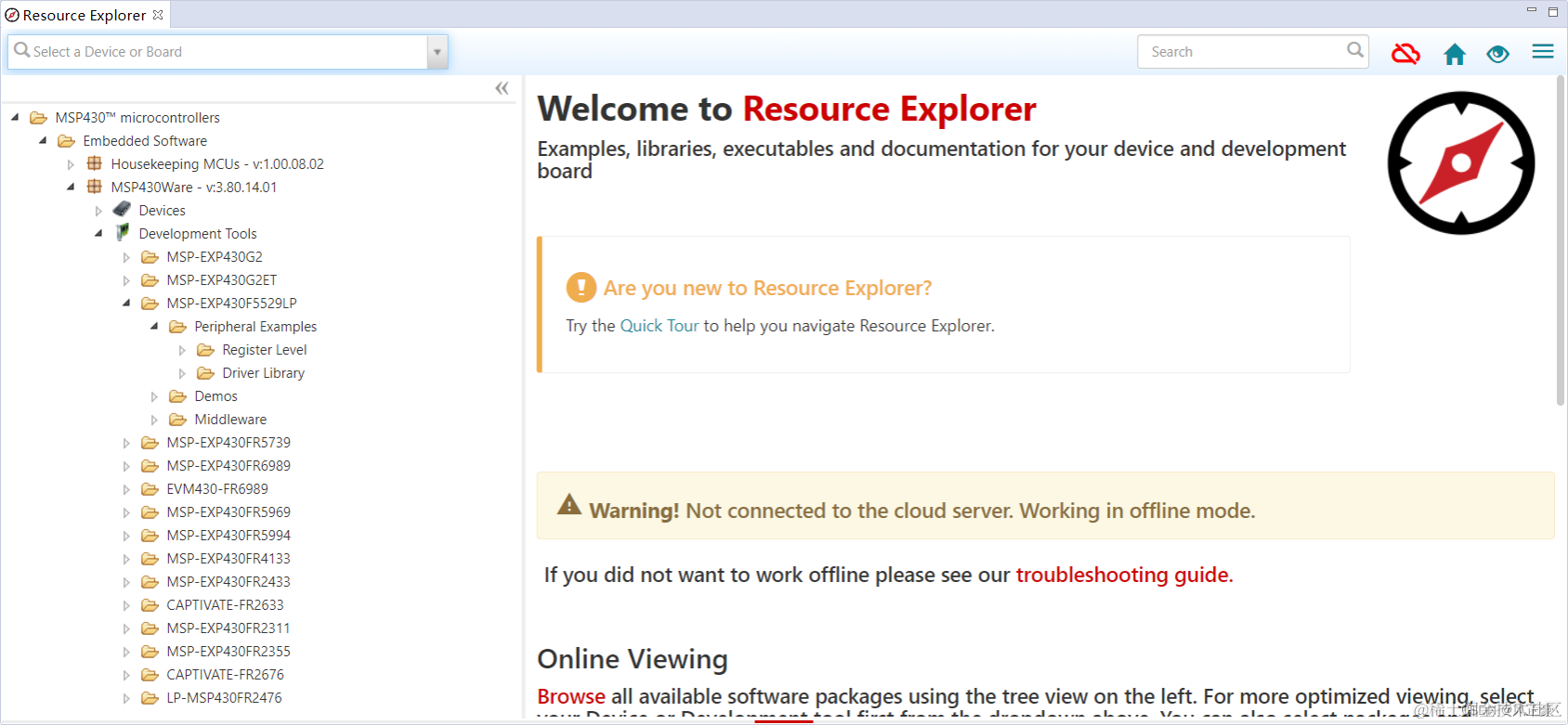Click the MSP430 microcontrollers folder icon
The width and height of the screenshot is (1568, 725).
click(38, 118)
